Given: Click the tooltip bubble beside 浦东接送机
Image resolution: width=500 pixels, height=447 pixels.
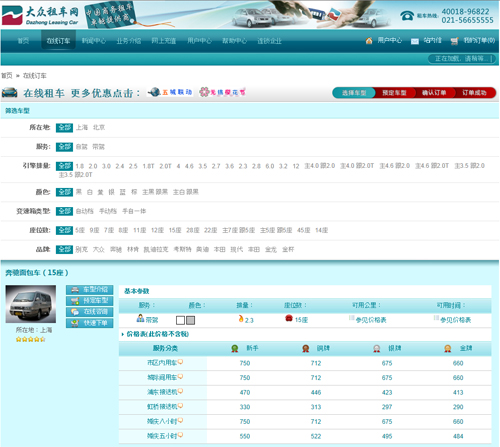Looking at the screenshot, I should [180, 391].
